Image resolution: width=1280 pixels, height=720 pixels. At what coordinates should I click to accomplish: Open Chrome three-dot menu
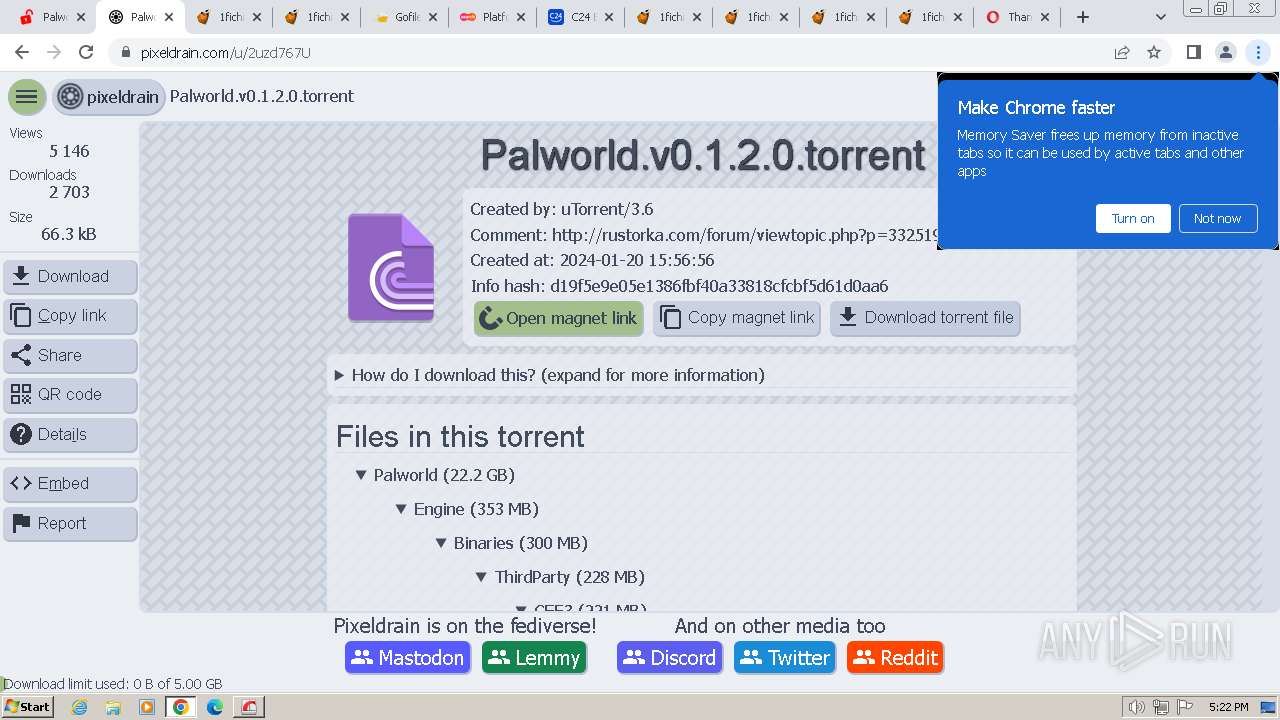coord(1258,52)
